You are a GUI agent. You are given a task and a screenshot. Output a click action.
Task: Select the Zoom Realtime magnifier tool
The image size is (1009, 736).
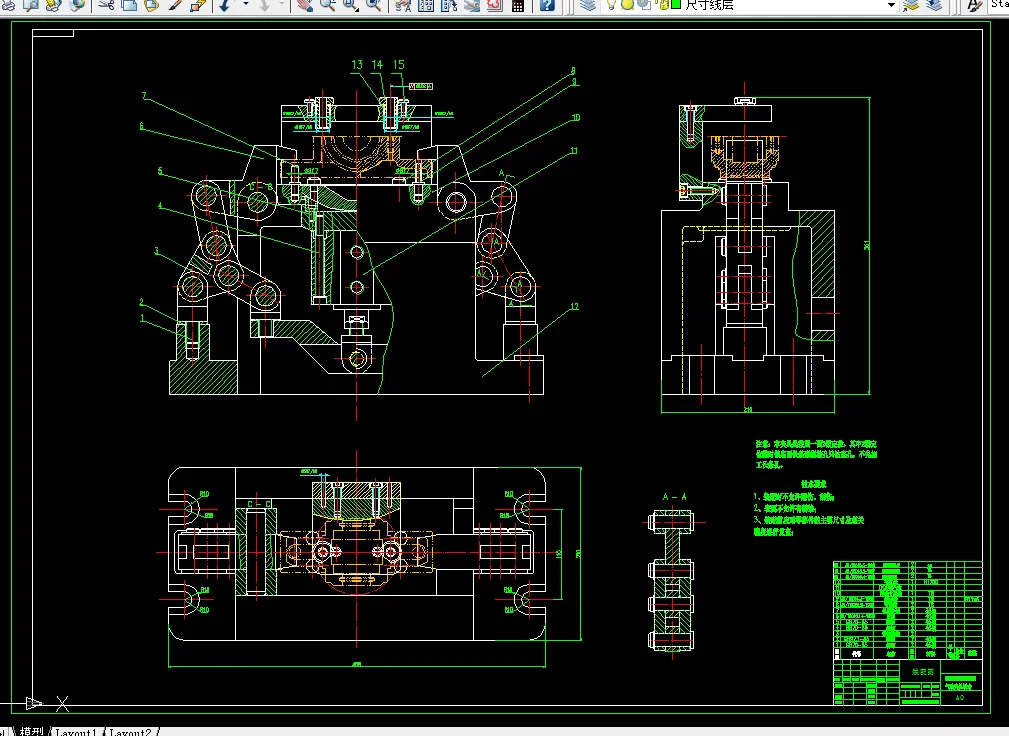[x=328, y=5]
